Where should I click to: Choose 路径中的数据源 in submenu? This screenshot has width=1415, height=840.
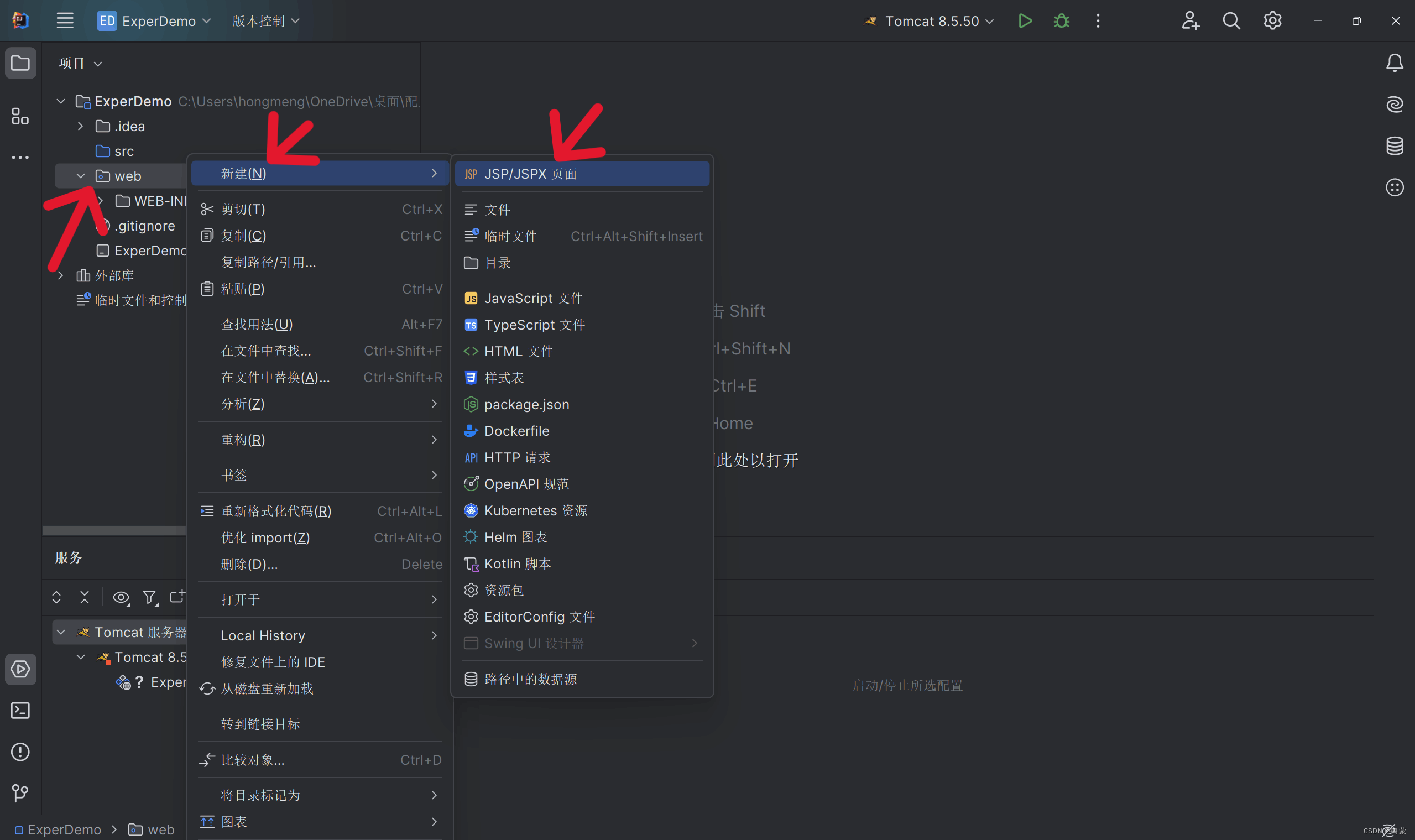[582, 679]
